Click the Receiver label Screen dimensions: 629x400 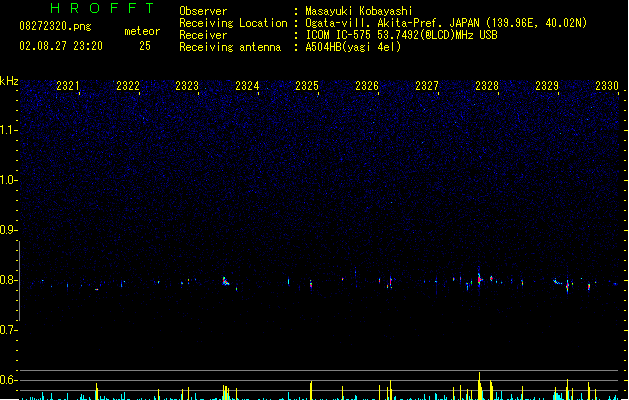point(203,35)
